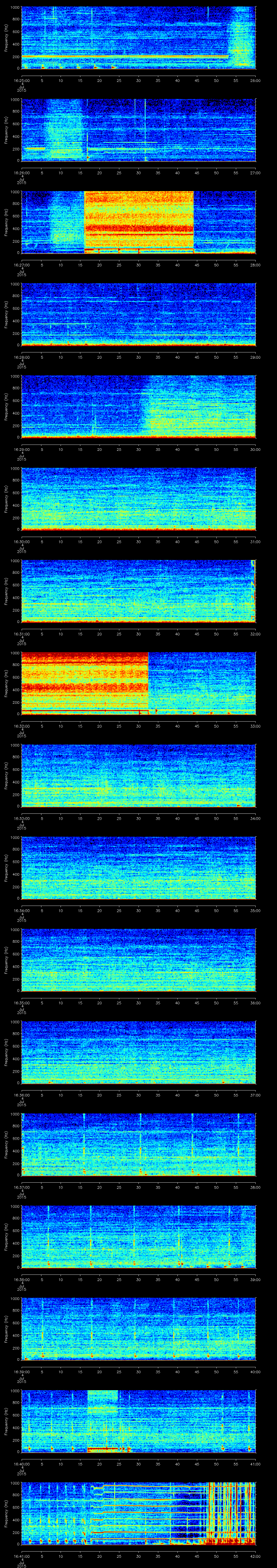Click the 16:32:00 time label
The image size is (277, 1568).
[21, 726]
